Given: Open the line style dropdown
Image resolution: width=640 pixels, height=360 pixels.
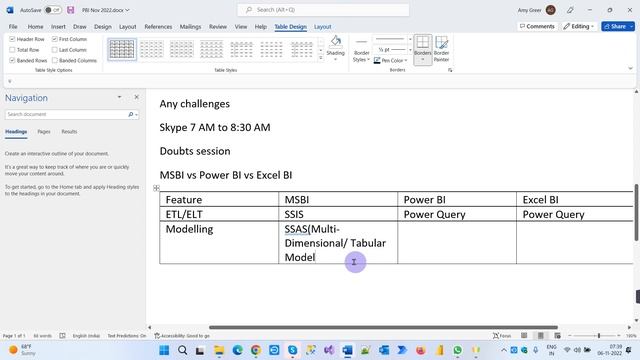Looking at the screenshot, I should 410,40.
